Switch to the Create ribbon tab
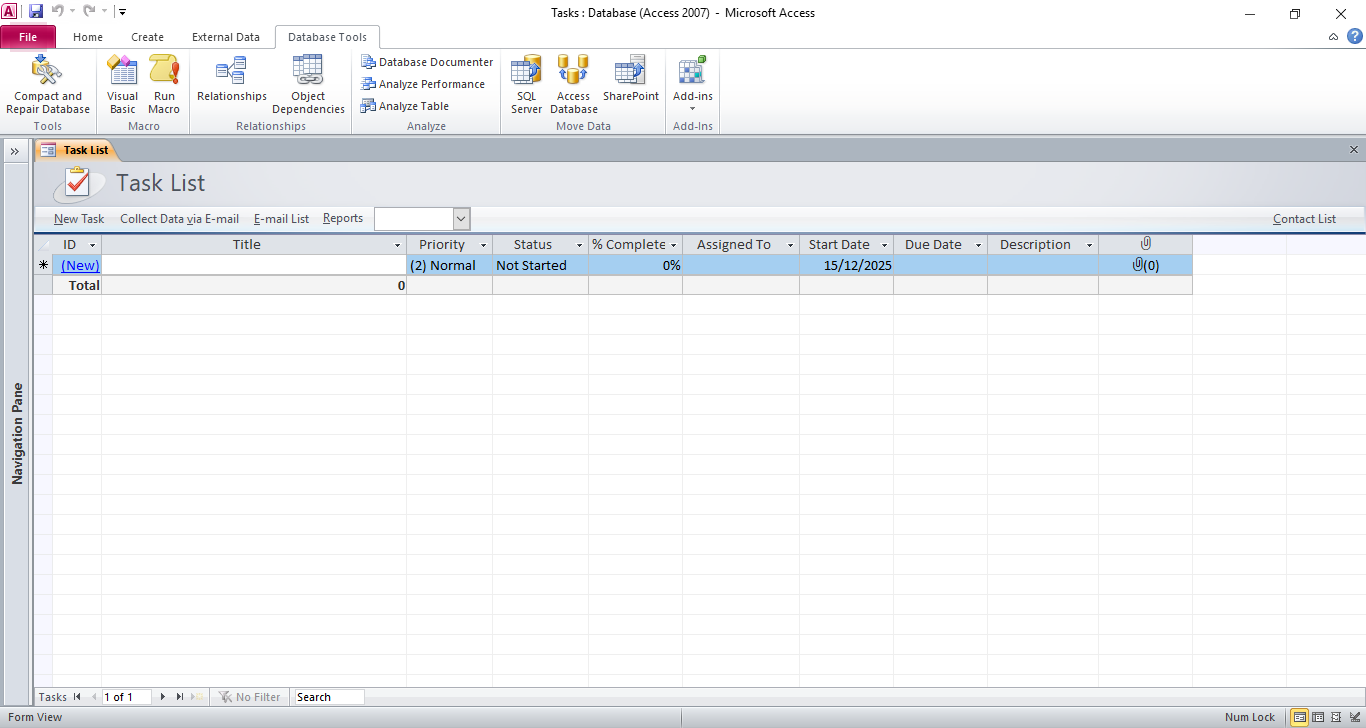Image resolution: width=1366 pixels, height=728 pixels. (147, 37)
